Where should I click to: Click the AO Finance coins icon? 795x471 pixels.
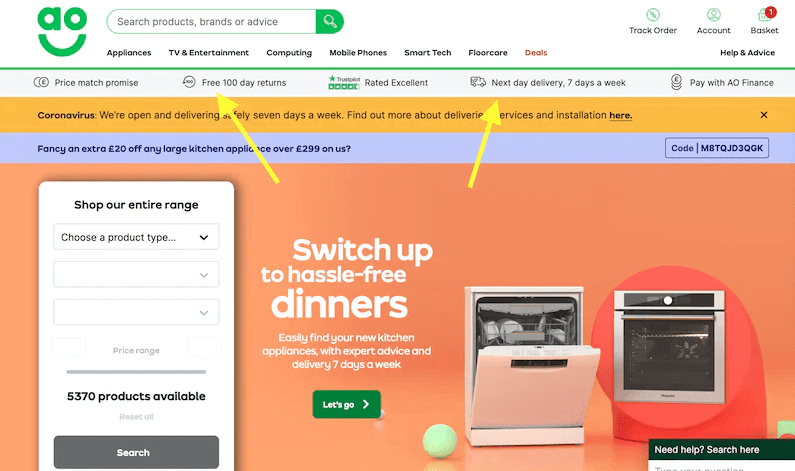point(676,82)
